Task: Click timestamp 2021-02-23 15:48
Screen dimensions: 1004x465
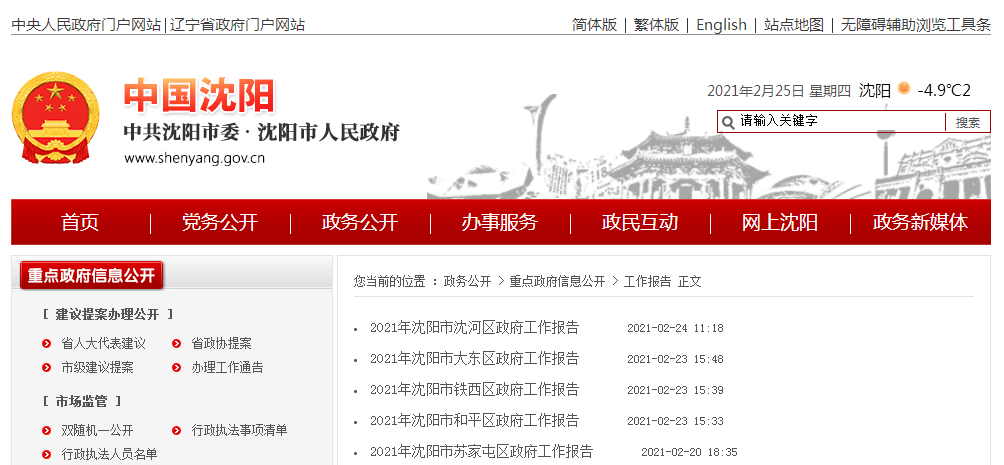Action: 675,359
